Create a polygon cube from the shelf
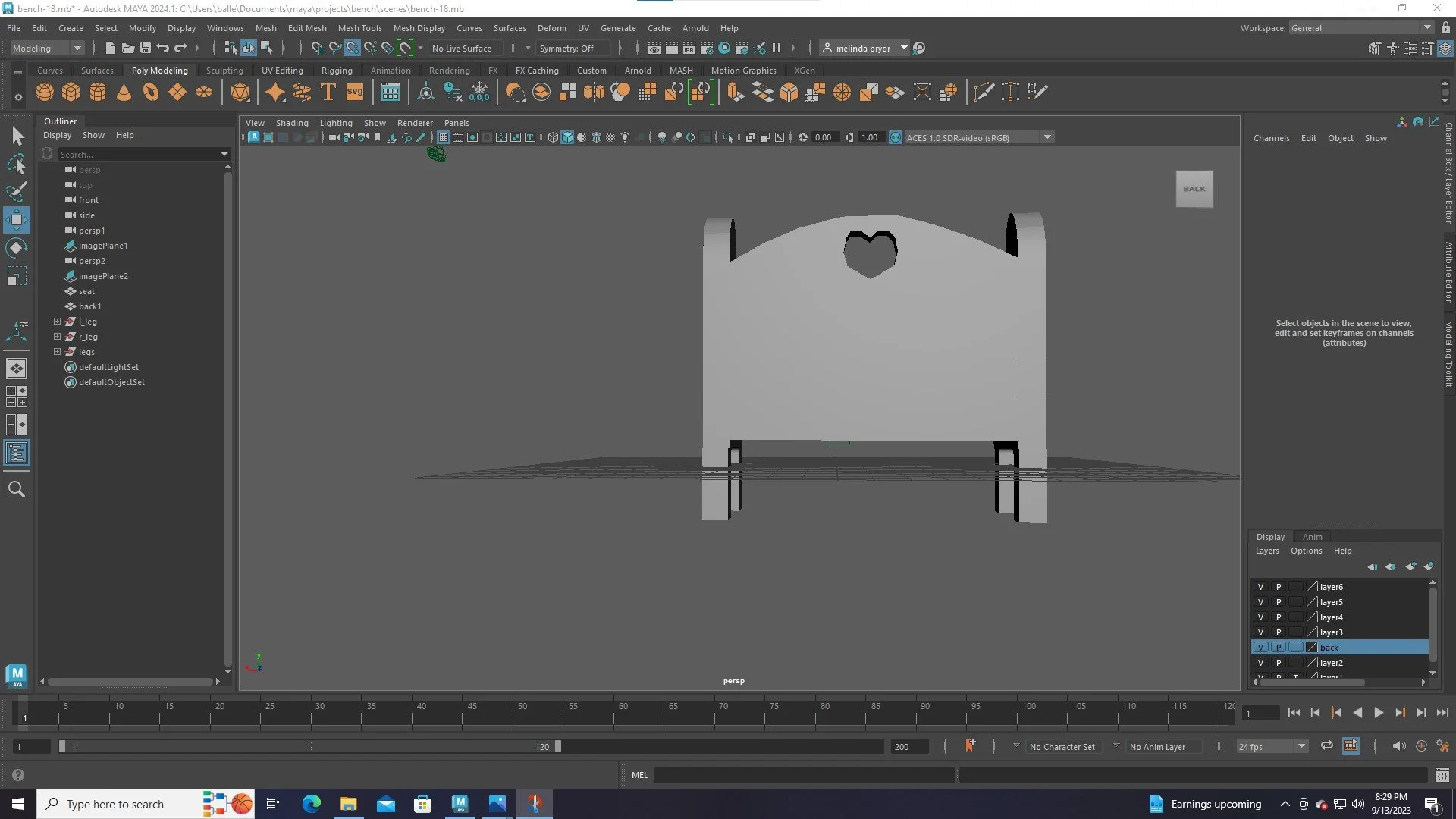 click(x=71, y=93)
